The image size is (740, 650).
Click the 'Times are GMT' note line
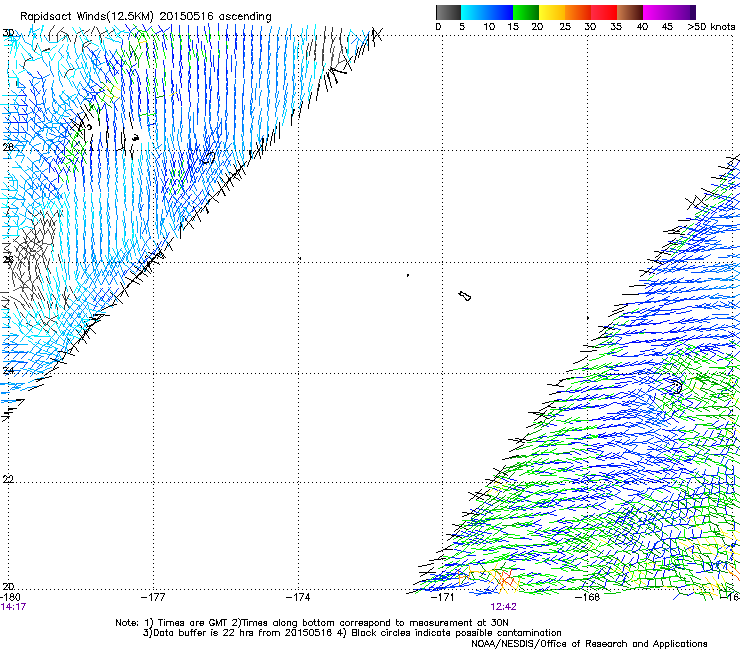(x=312, y=623)
